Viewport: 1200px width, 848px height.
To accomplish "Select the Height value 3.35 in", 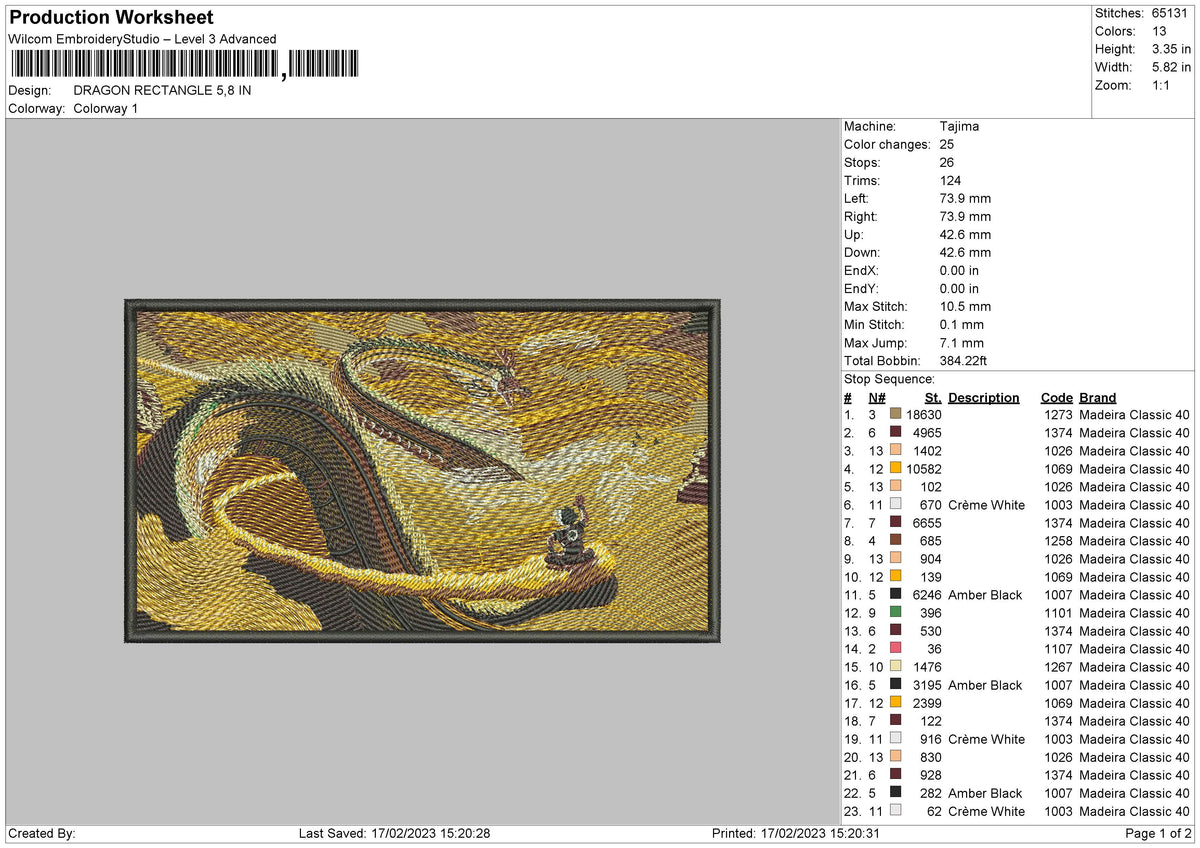I will (x=1171, y=49).
